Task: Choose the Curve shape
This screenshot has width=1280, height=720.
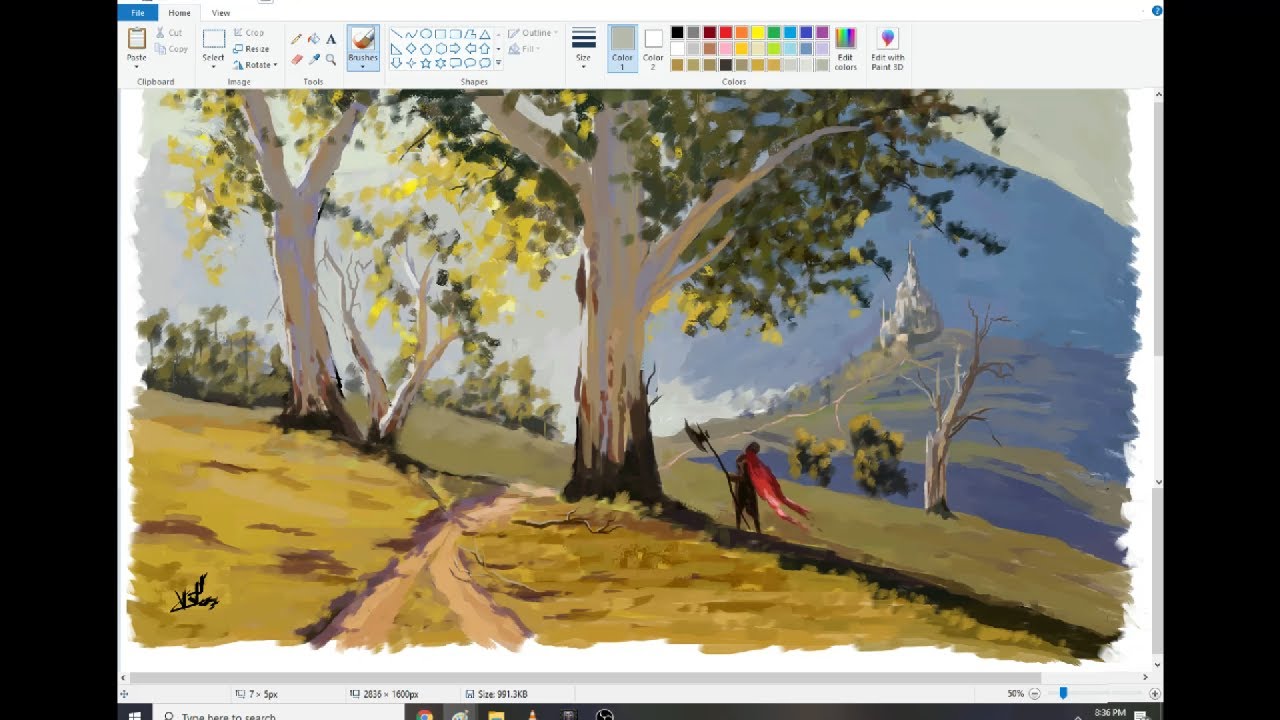Action: [411, 34]
